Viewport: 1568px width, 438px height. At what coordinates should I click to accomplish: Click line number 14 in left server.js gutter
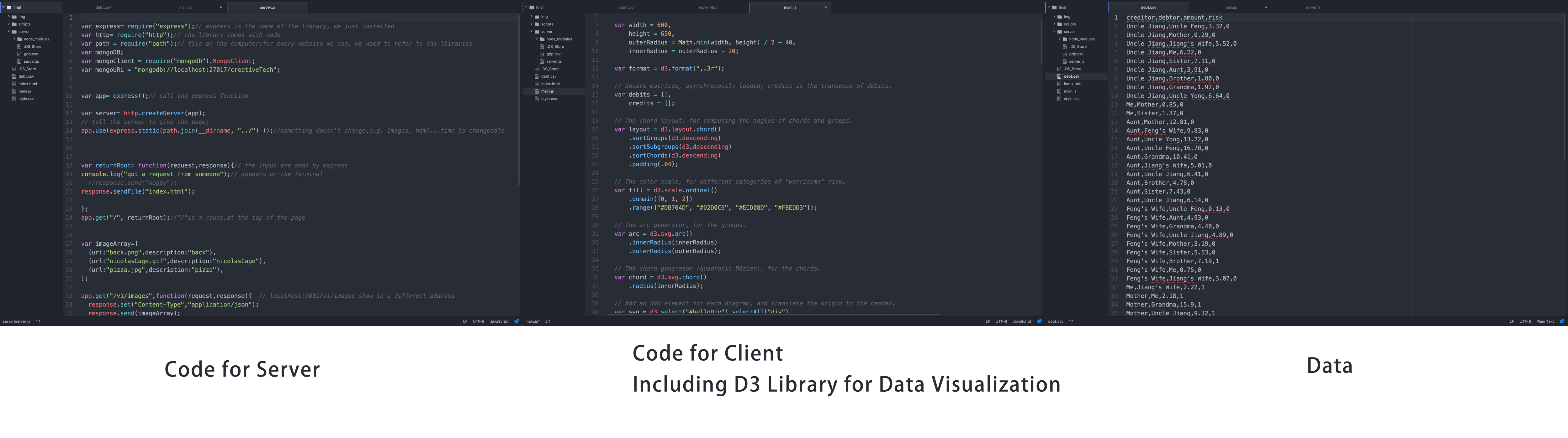[x=69, y=131]
